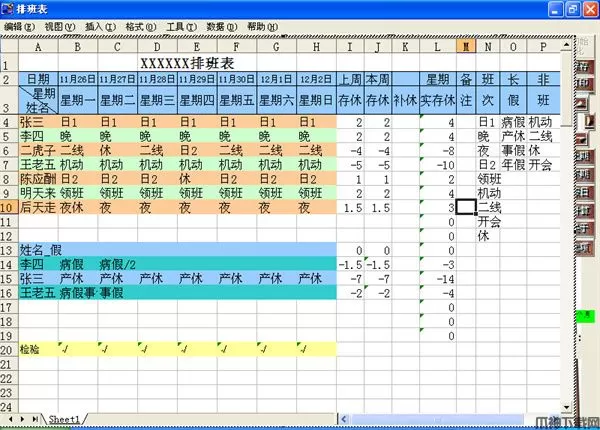Select highlighted row 10 header
Screen dimensions: 600x430
9,208
